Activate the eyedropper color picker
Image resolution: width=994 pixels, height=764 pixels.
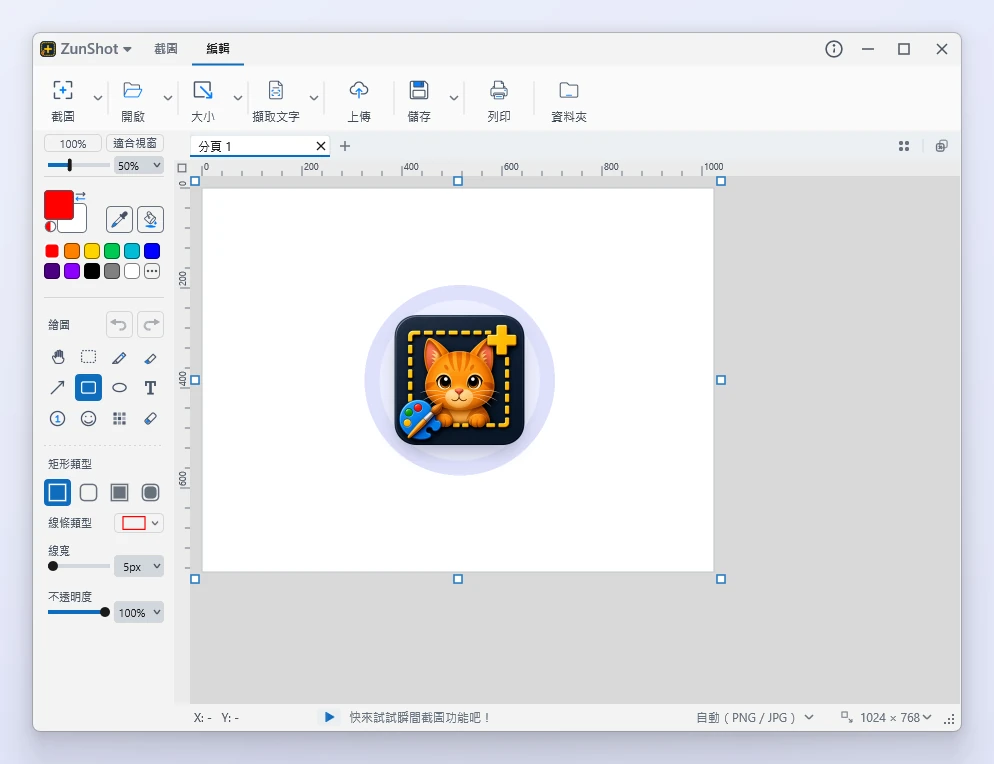(119, 219)
